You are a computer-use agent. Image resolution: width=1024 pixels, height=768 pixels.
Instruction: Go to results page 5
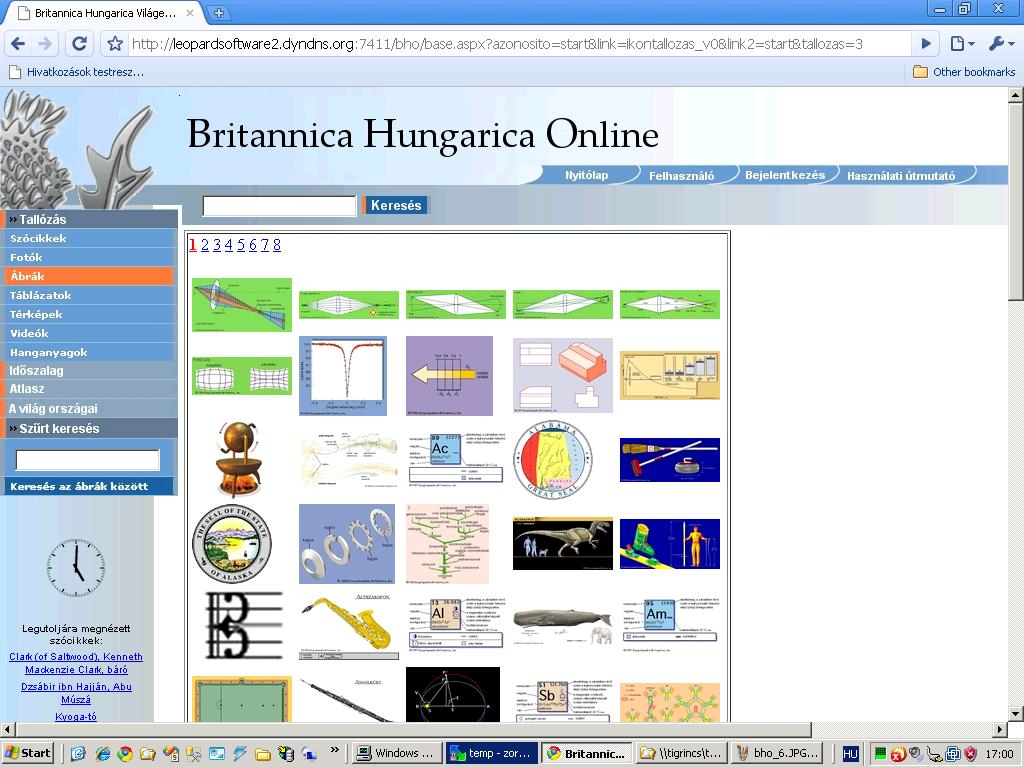coord(241,245)
